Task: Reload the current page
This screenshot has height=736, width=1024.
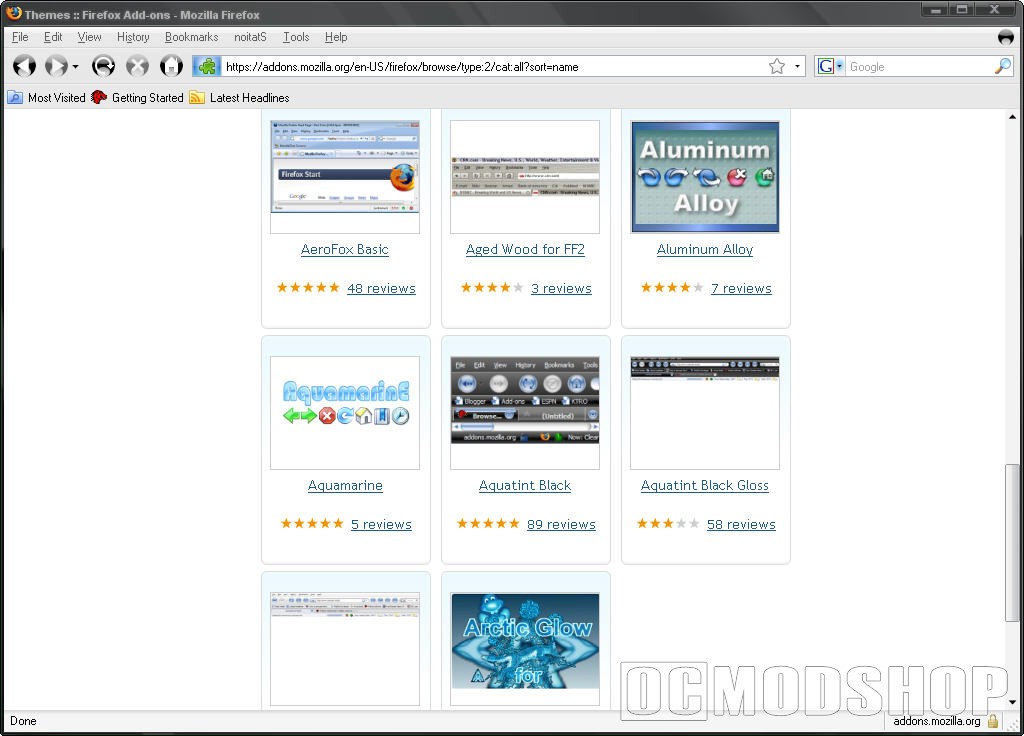Action: click(x=103, y=66)
